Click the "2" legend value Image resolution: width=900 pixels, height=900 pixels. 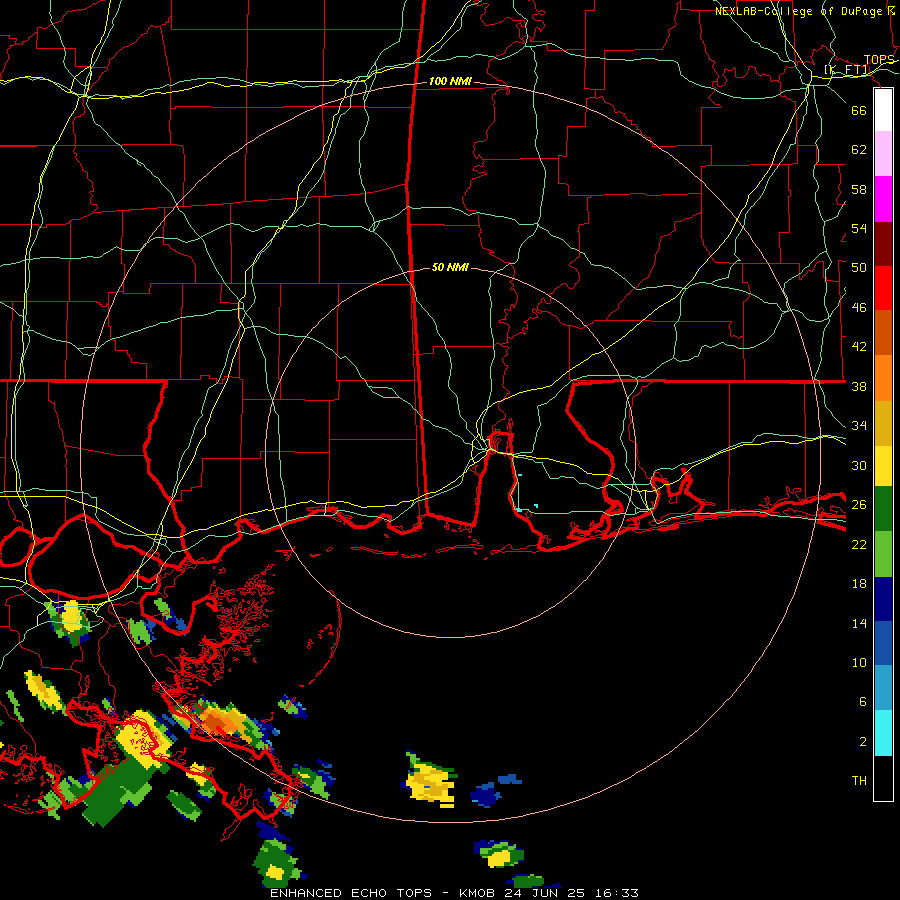pos(862,741)
